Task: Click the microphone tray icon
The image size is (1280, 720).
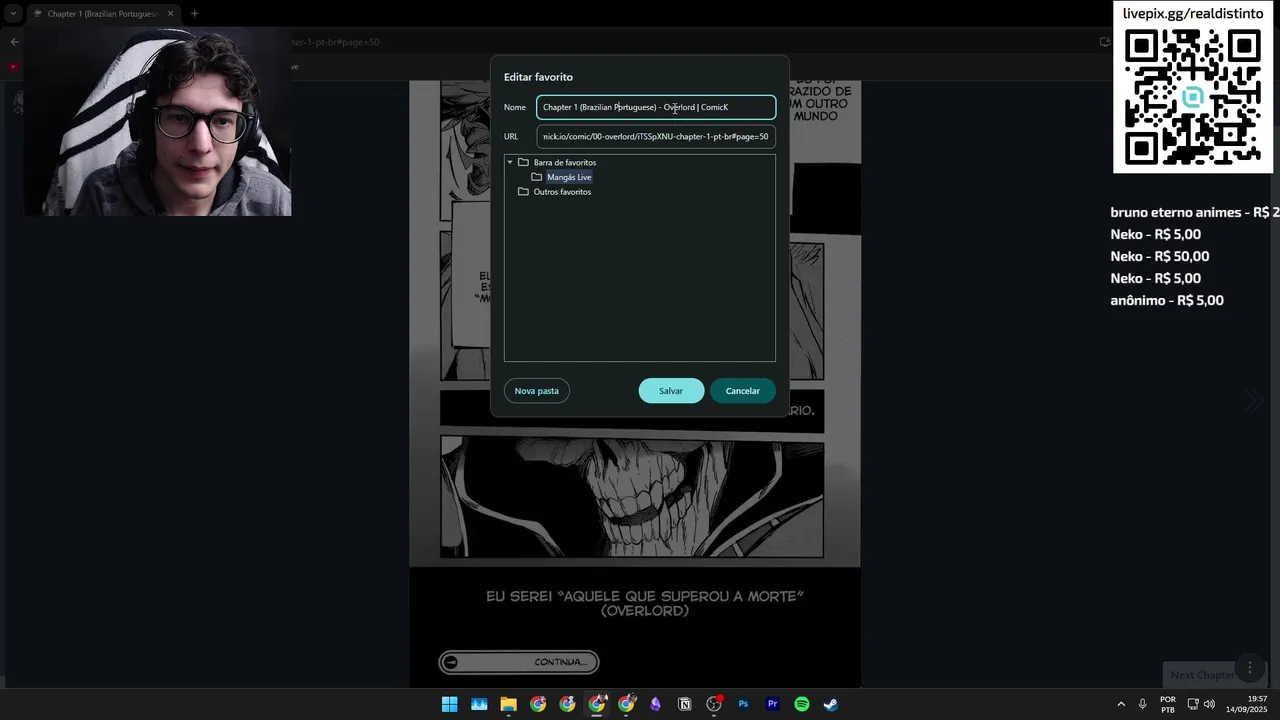Action: point(1142,704)
